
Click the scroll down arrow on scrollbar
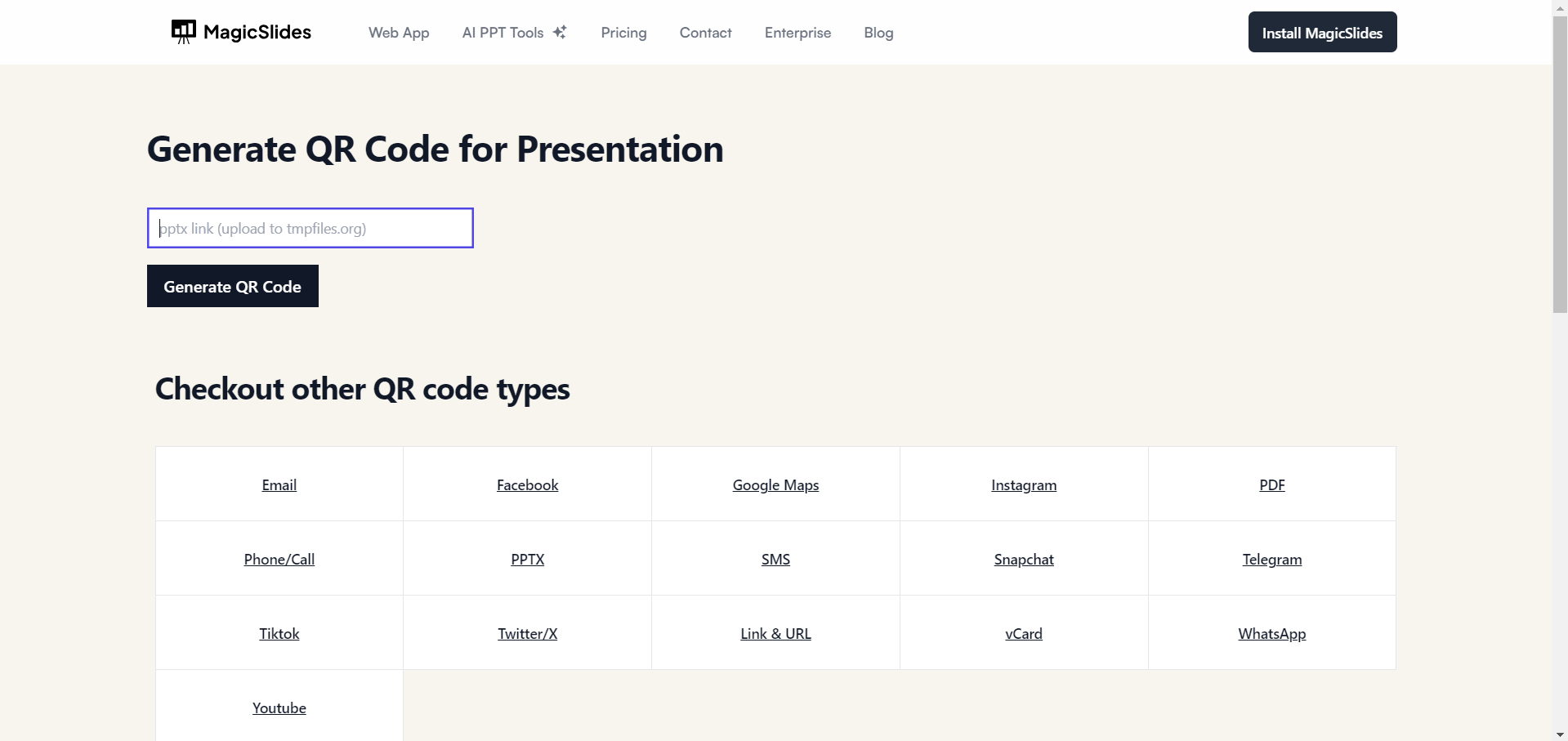coord(1560,734)
